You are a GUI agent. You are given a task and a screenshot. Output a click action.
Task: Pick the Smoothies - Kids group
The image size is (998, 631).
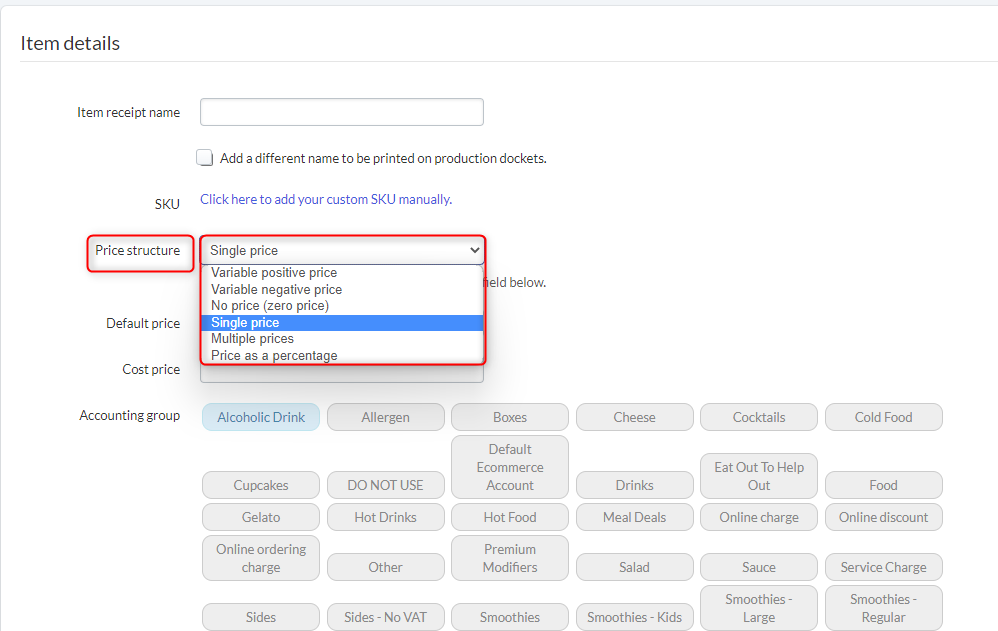click(634, 617)
